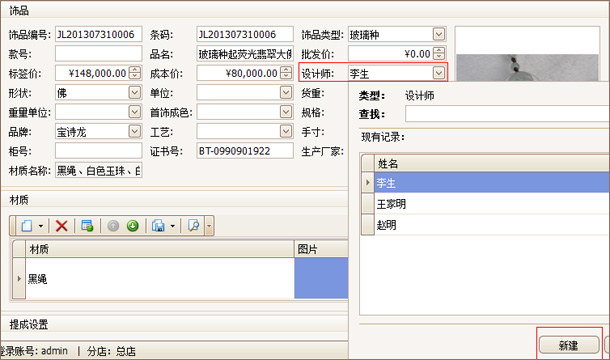The height and width of the screenshot is (360, 610).
Task: Click the 证书号 field BT-0990901922
Action: pyautogui.click(x=245, y=151)
